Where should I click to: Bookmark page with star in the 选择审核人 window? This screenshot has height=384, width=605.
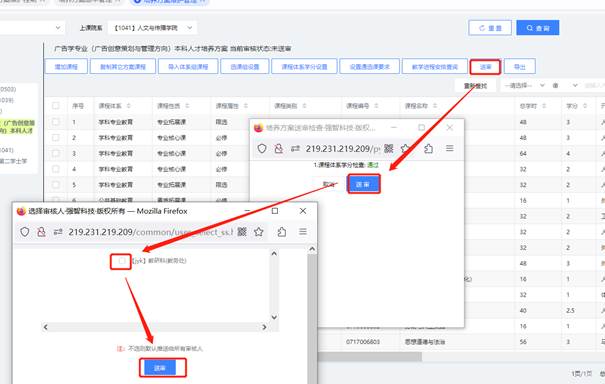259,232
